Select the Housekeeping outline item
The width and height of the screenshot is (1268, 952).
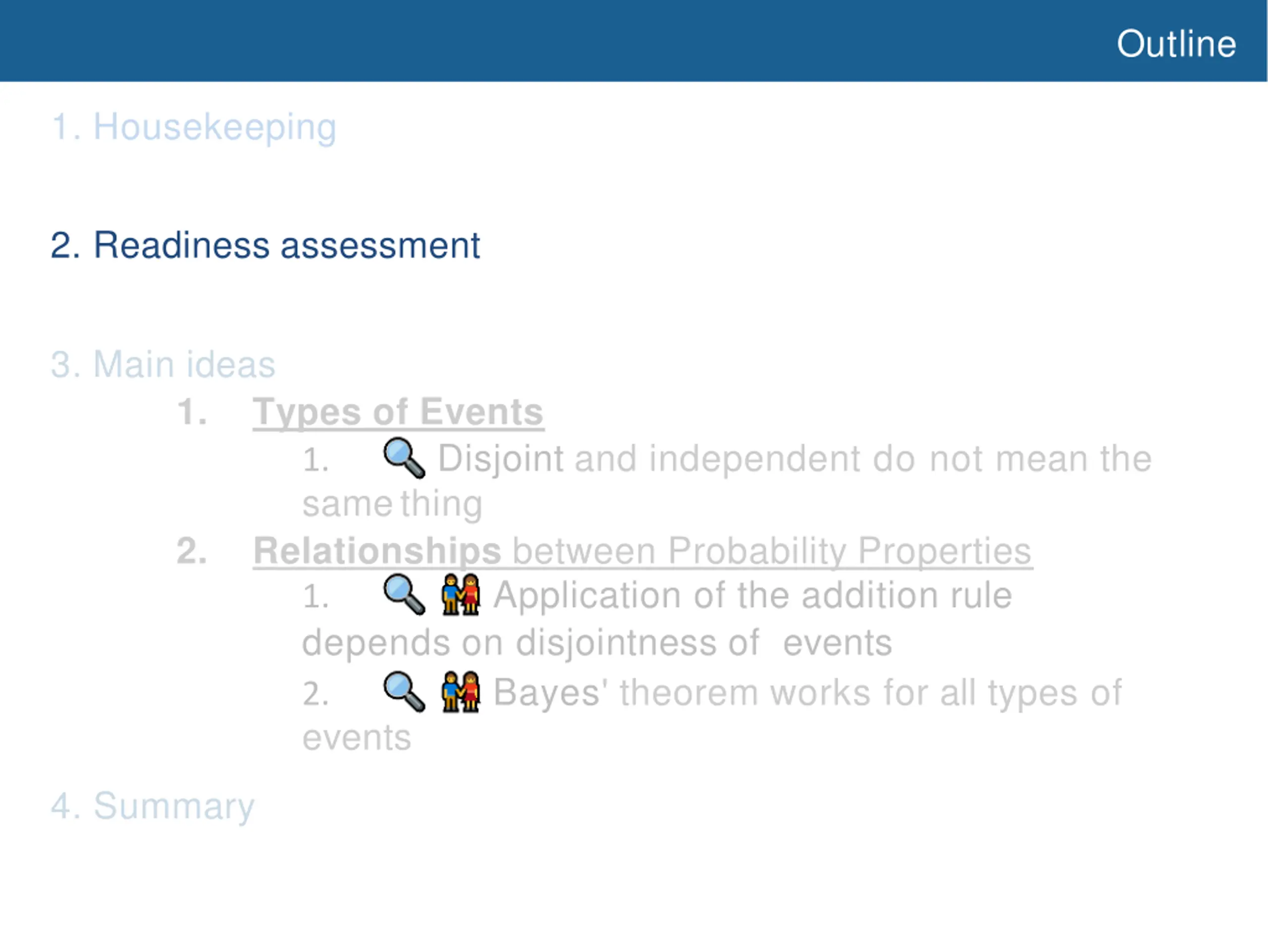[193, 127]
